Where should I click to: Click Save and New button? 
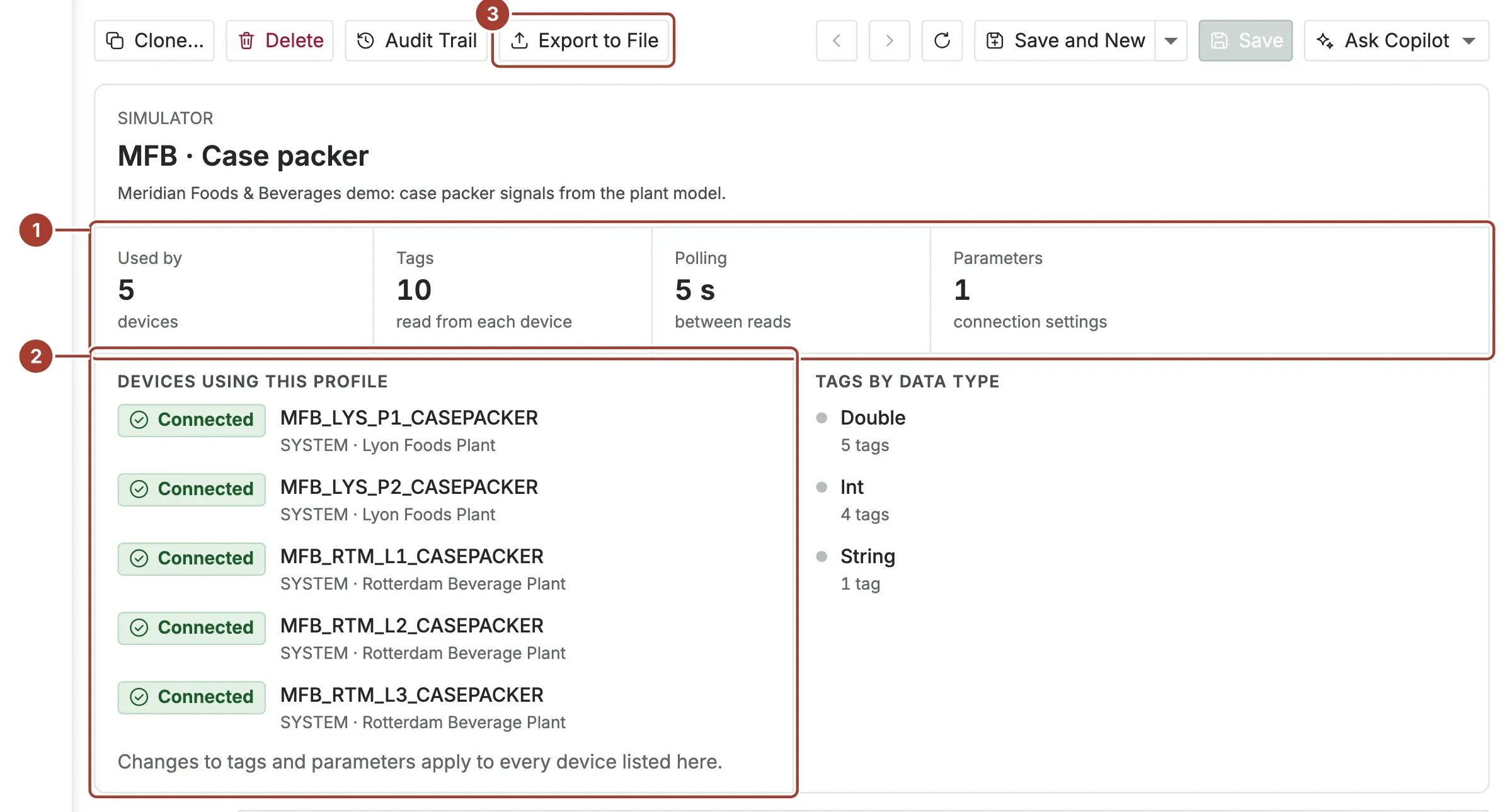click(x=1065, y=41)
